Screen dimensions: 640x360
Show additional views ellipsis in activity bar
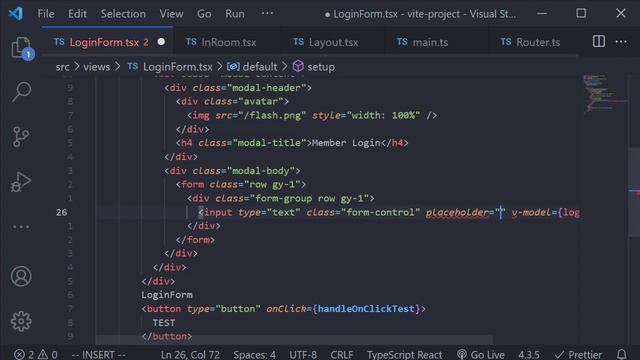pos(21,227)
